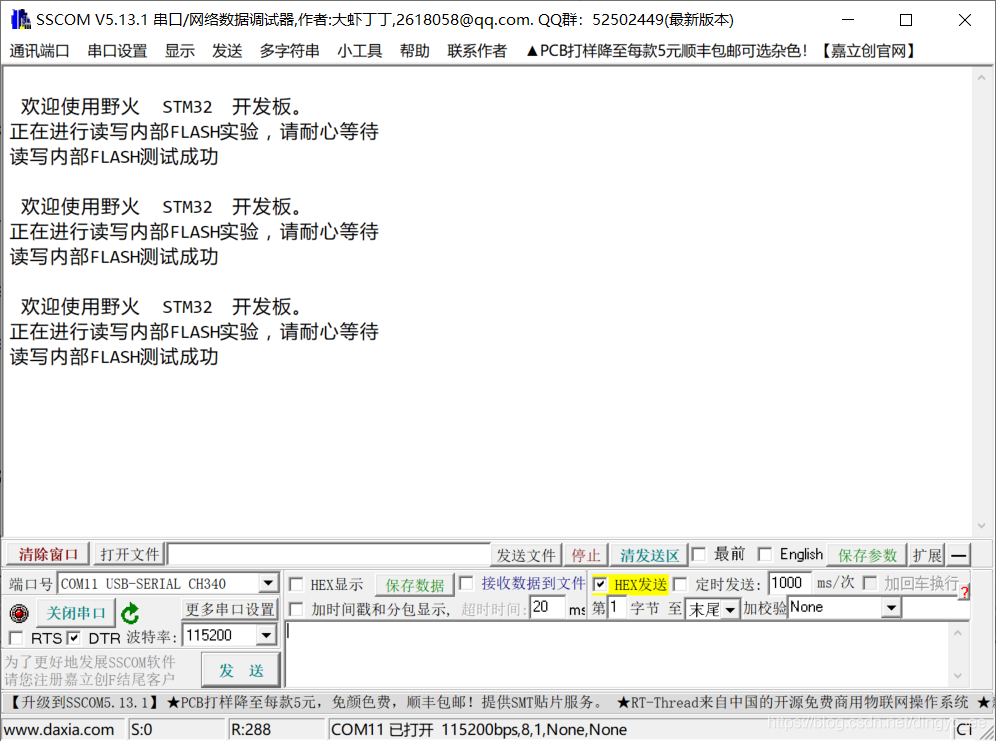Click the receive area scroll-down arrow
The height and width of the screenshot is (741, 996).
pos(981,525)
